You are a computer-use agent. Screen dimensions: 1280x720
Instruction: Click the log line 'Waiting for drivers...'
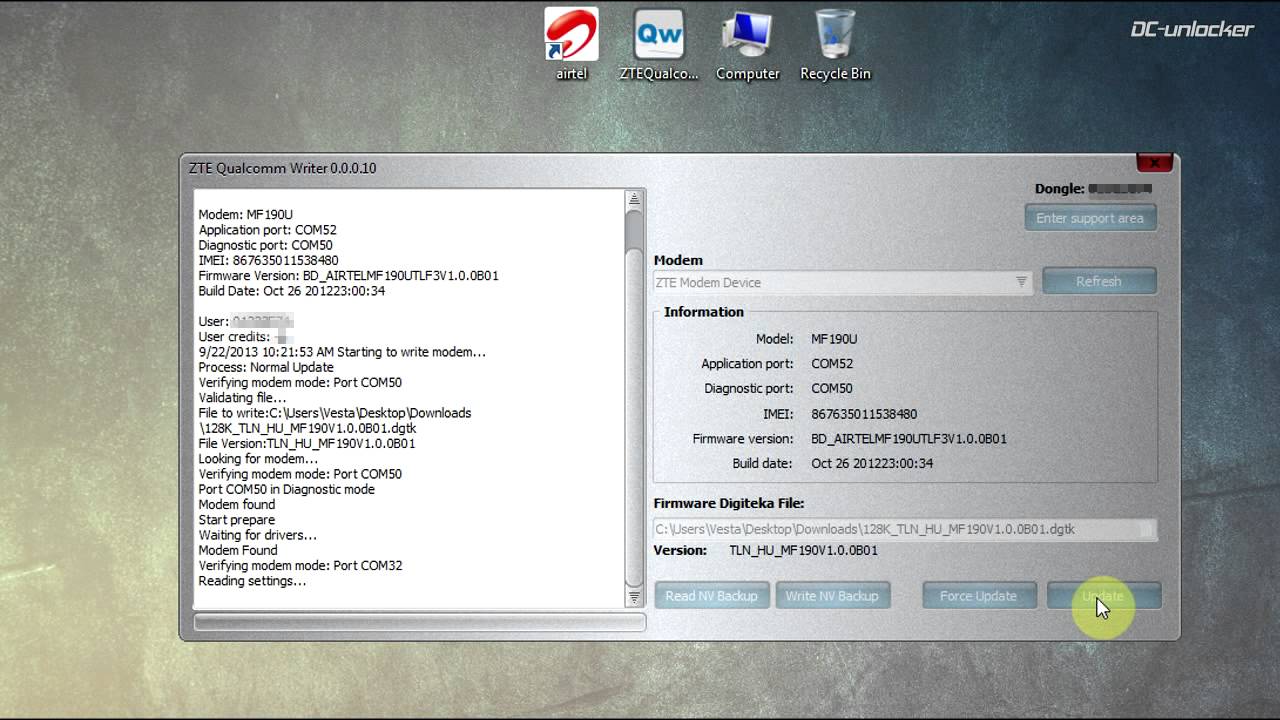point(258,535)
